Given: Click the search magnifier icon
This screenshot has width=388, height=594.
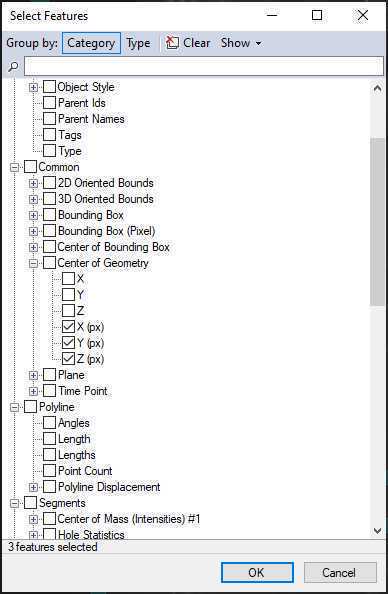Looking at the screenshot, I should coord(13,67).
